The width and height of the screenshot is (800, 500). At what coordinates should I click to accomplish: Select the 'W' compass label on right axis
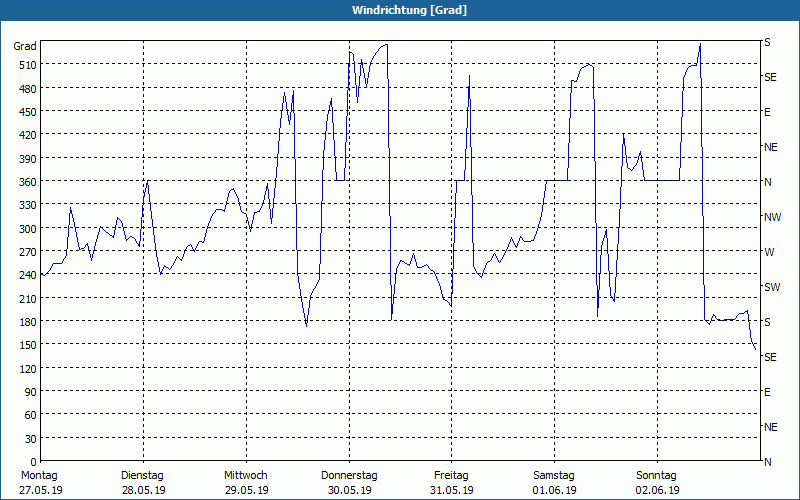pyautogui.click(x=769, y=252)
